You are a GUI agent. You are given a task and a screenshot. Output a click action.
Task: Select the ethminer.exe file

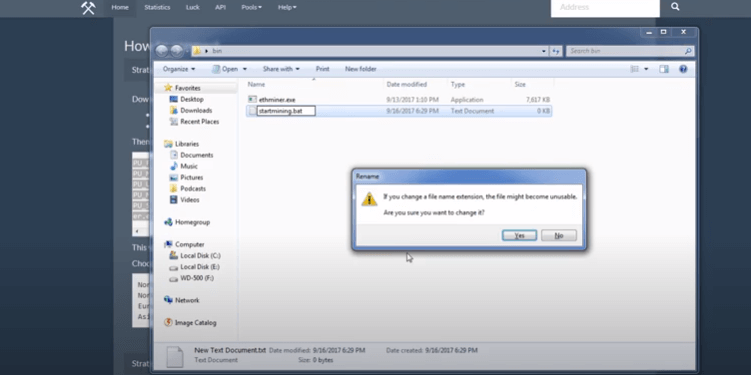277,100
